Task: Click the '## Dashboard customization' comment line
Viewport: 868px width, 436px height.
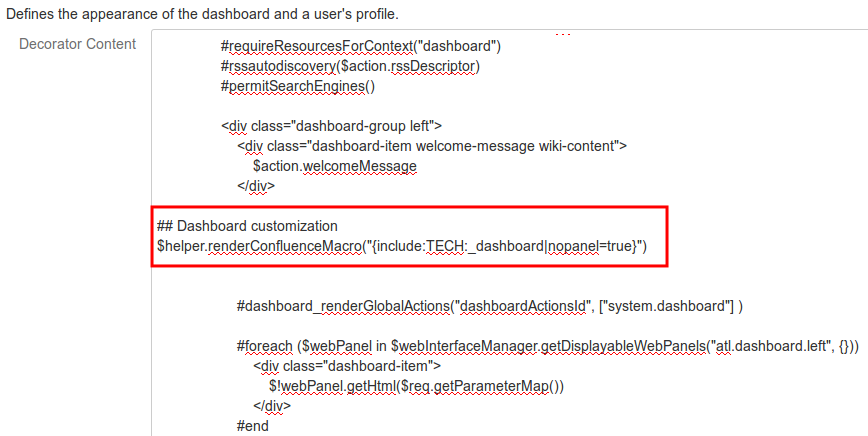Action: coord(248,226)
